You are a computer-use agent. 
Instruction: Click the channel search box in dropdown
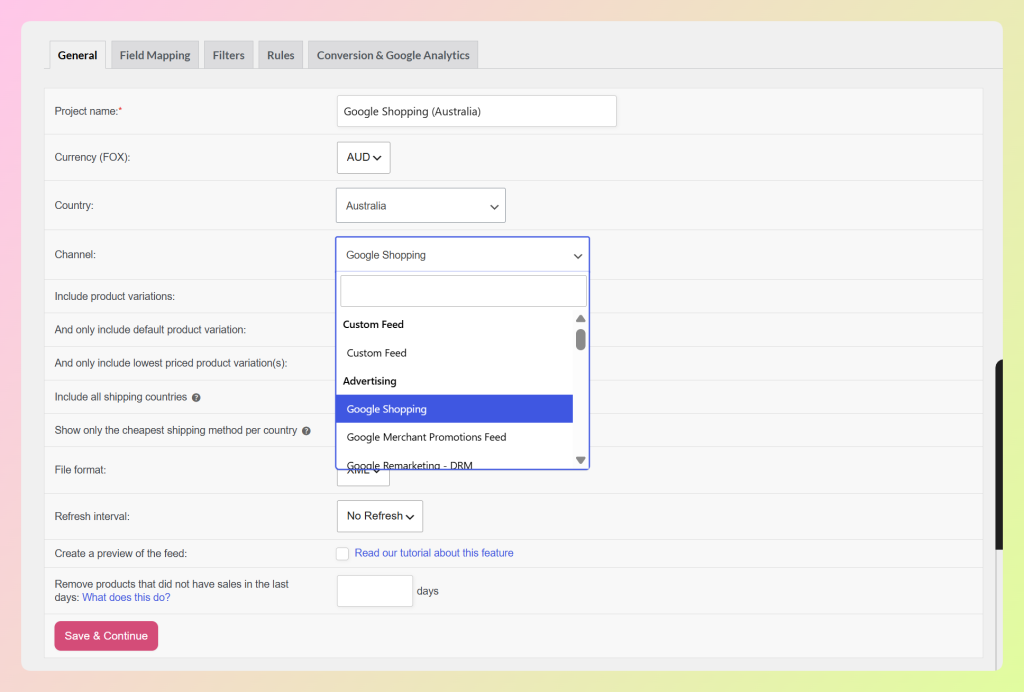coord(463,291)
